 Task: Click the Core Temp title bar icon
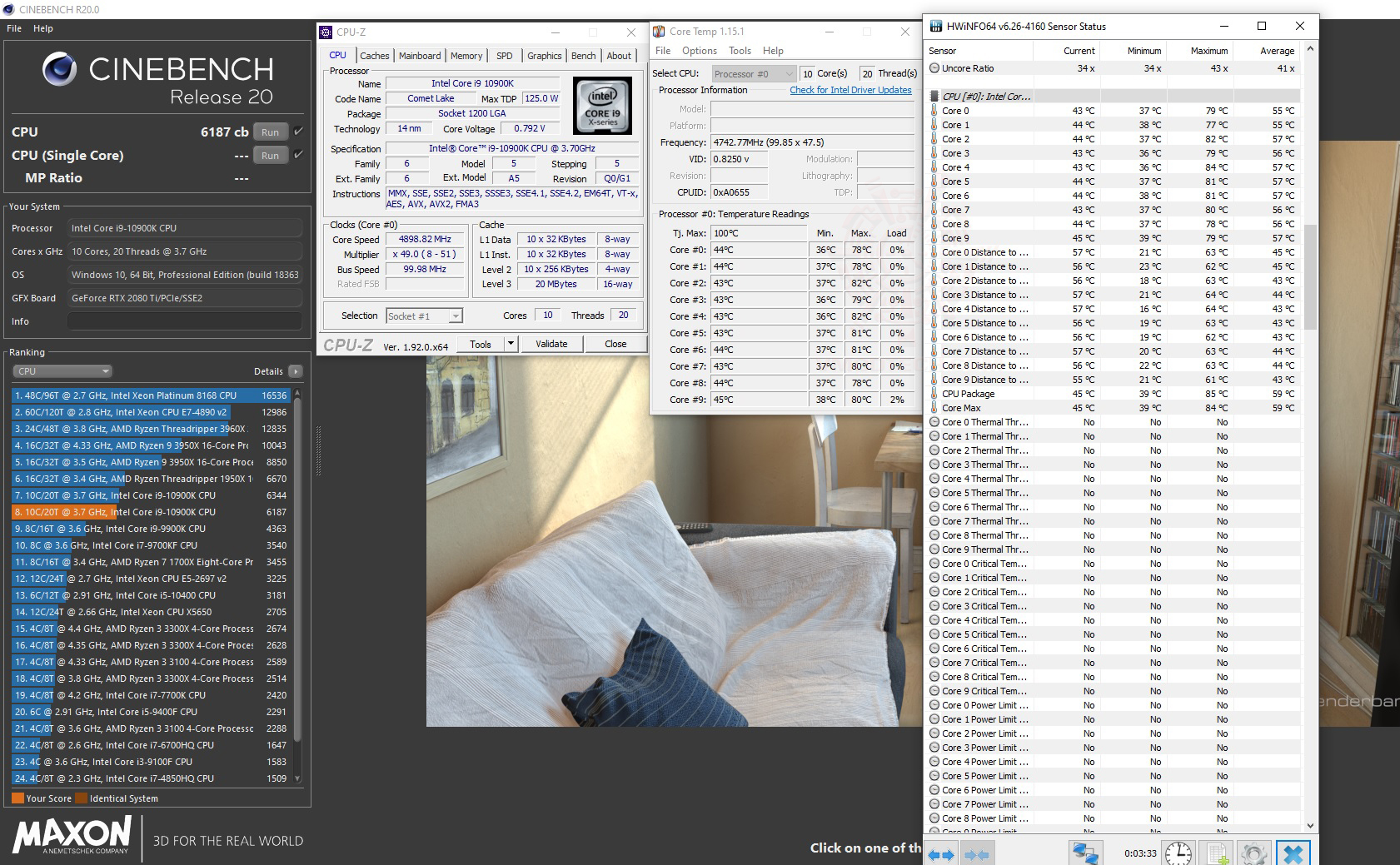click(659, 32)
